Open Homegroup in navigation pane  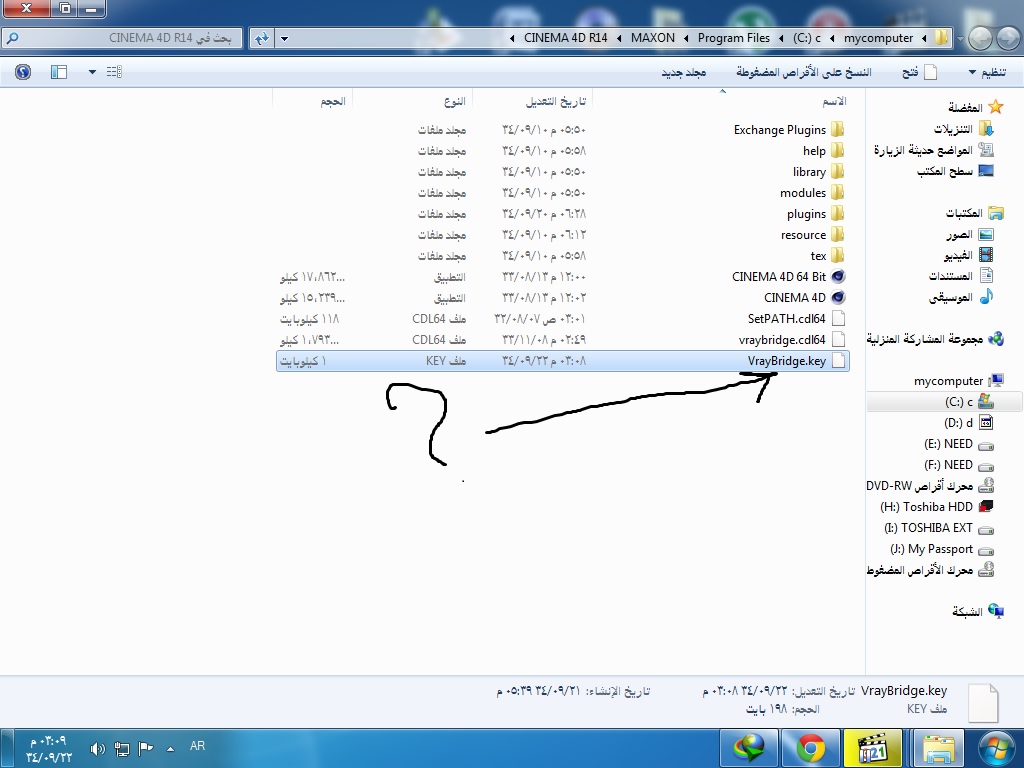pyautogui.click(x=935, y=339)
